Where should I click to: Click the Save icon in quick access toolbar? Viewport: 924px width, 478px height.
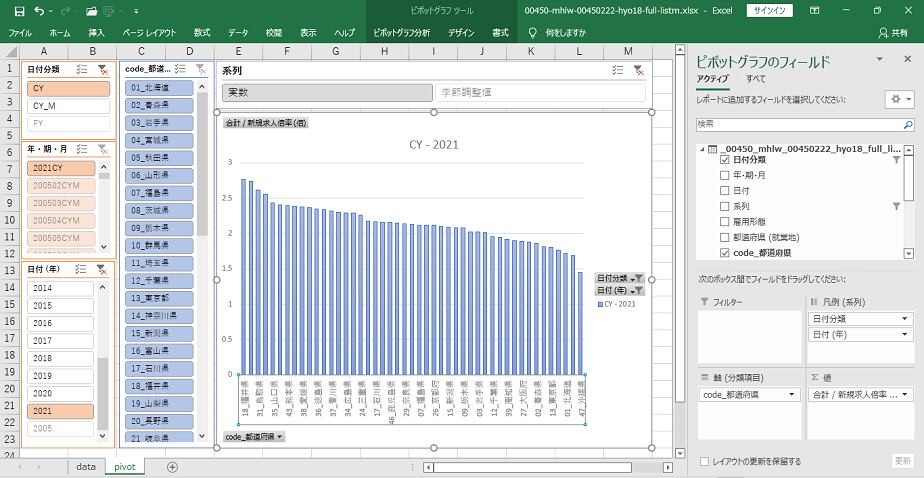tap(19, 11)
